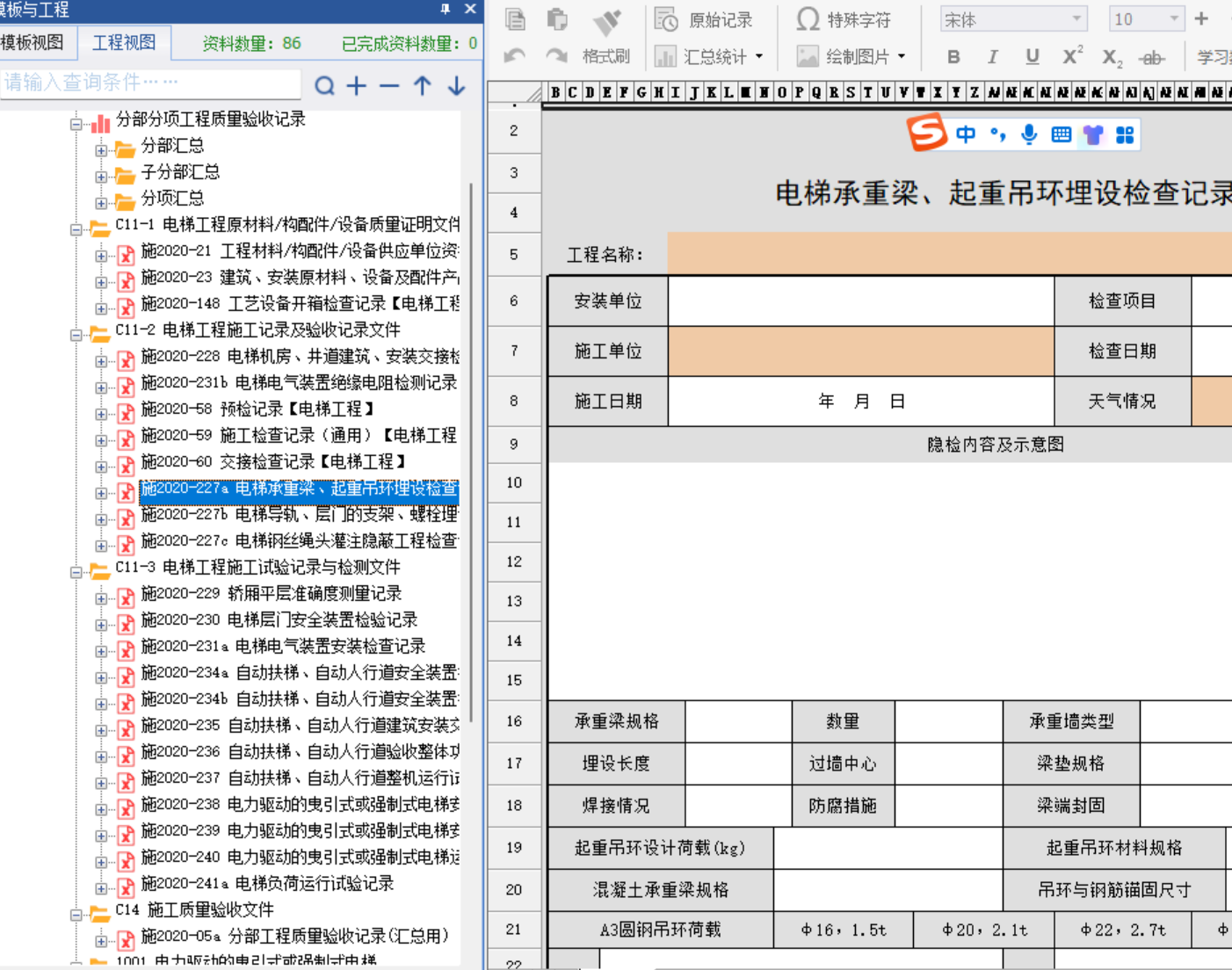Click the minus remove icon in tree toolbar
The width and height of the screenshot is (1232, 970).
[x=389, y=85]
